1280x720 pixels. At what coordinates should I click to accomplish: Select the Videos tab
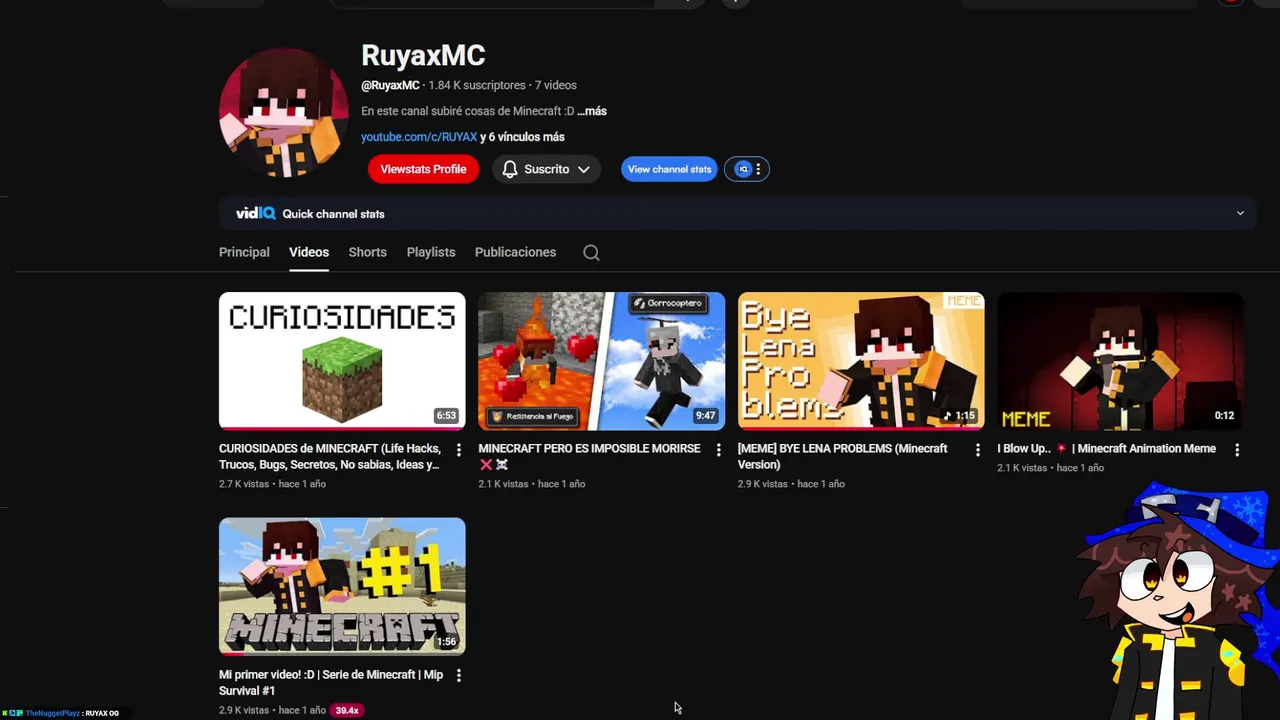tap(309, 252)
